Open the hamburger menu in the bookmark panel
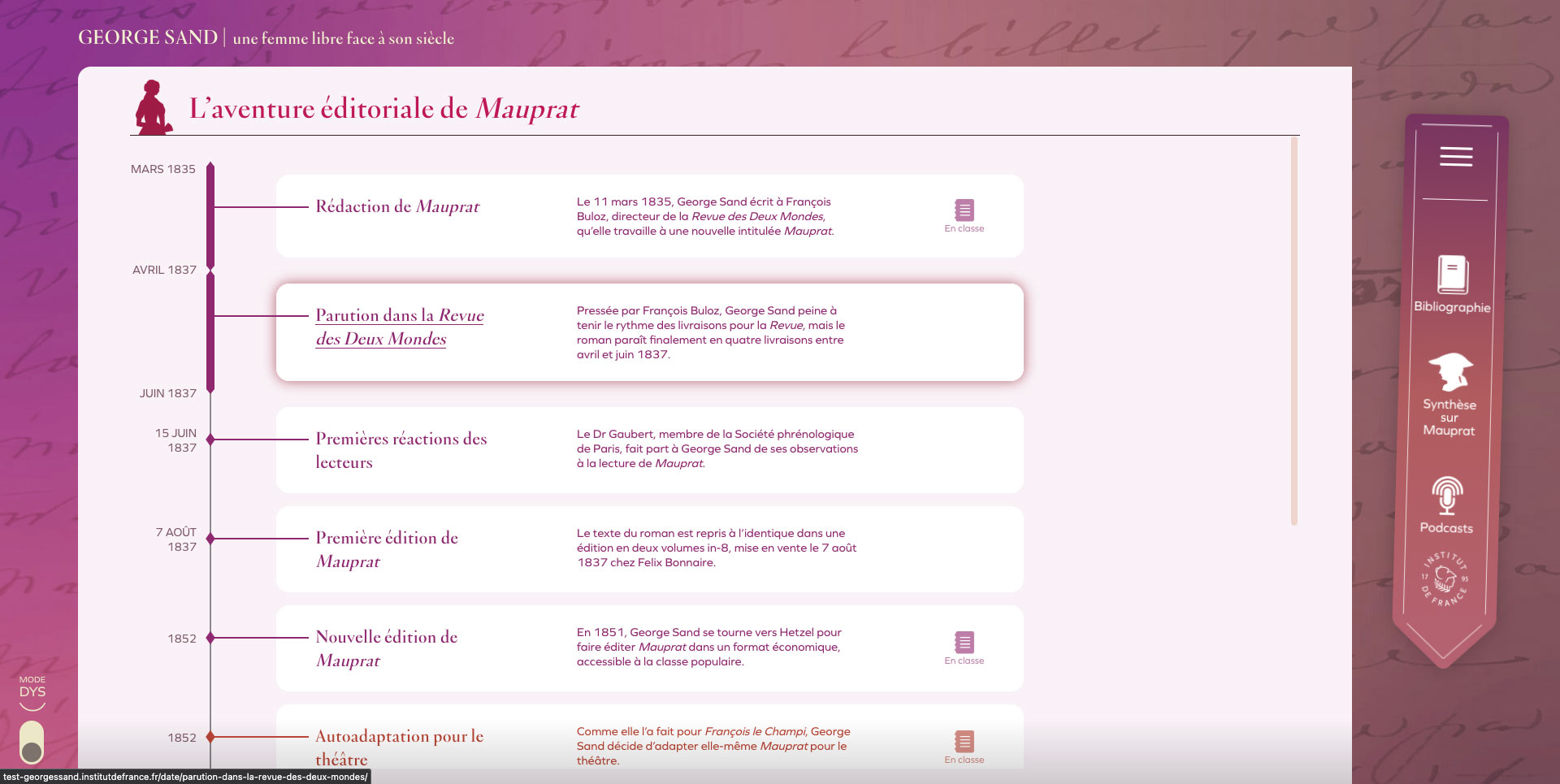The height and width of the screenshot is (784, 1560). coord(1455,157)
